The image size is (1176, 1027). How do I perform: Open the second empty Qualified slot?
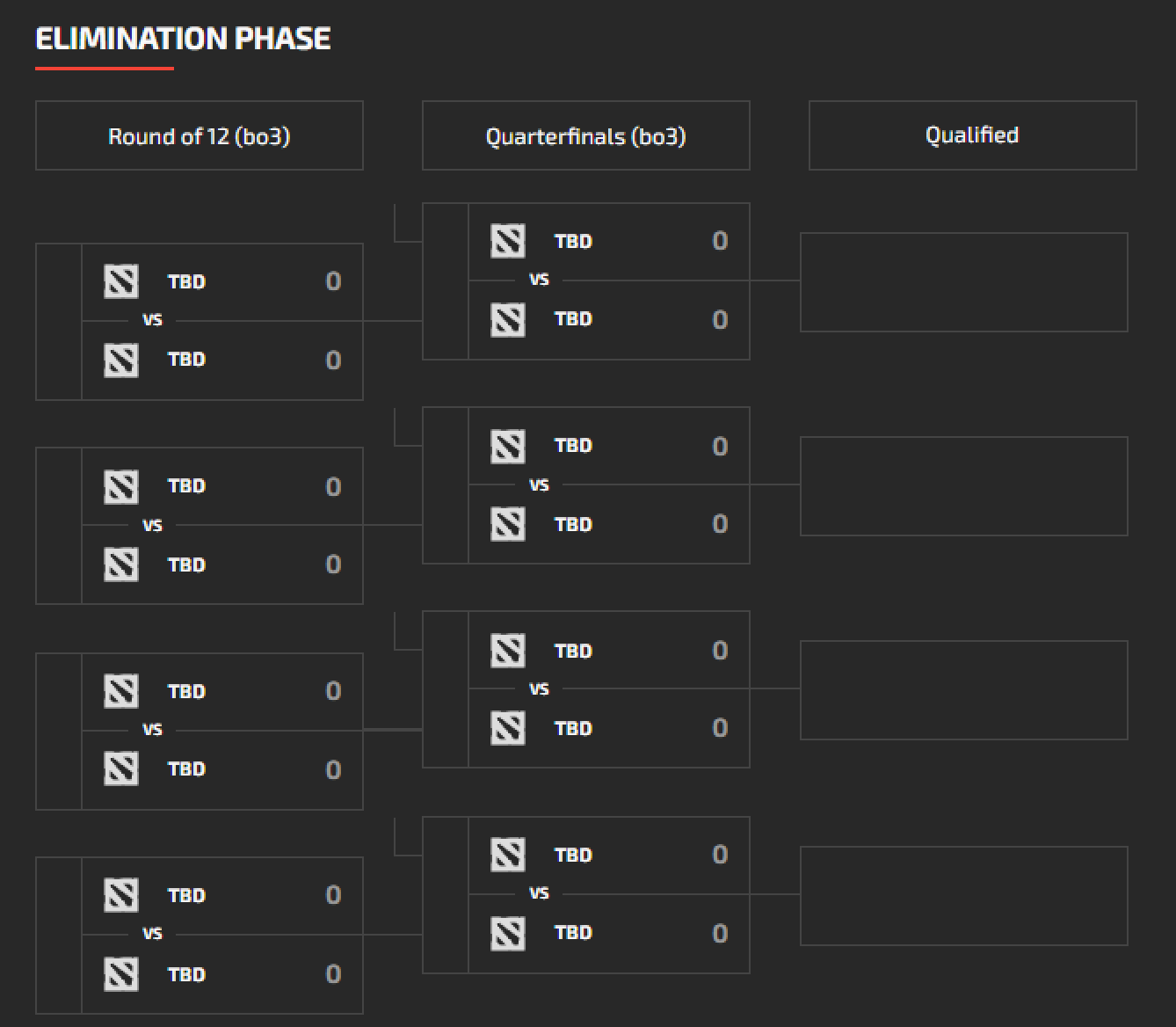pyautogui.click(x=964, y=486)
